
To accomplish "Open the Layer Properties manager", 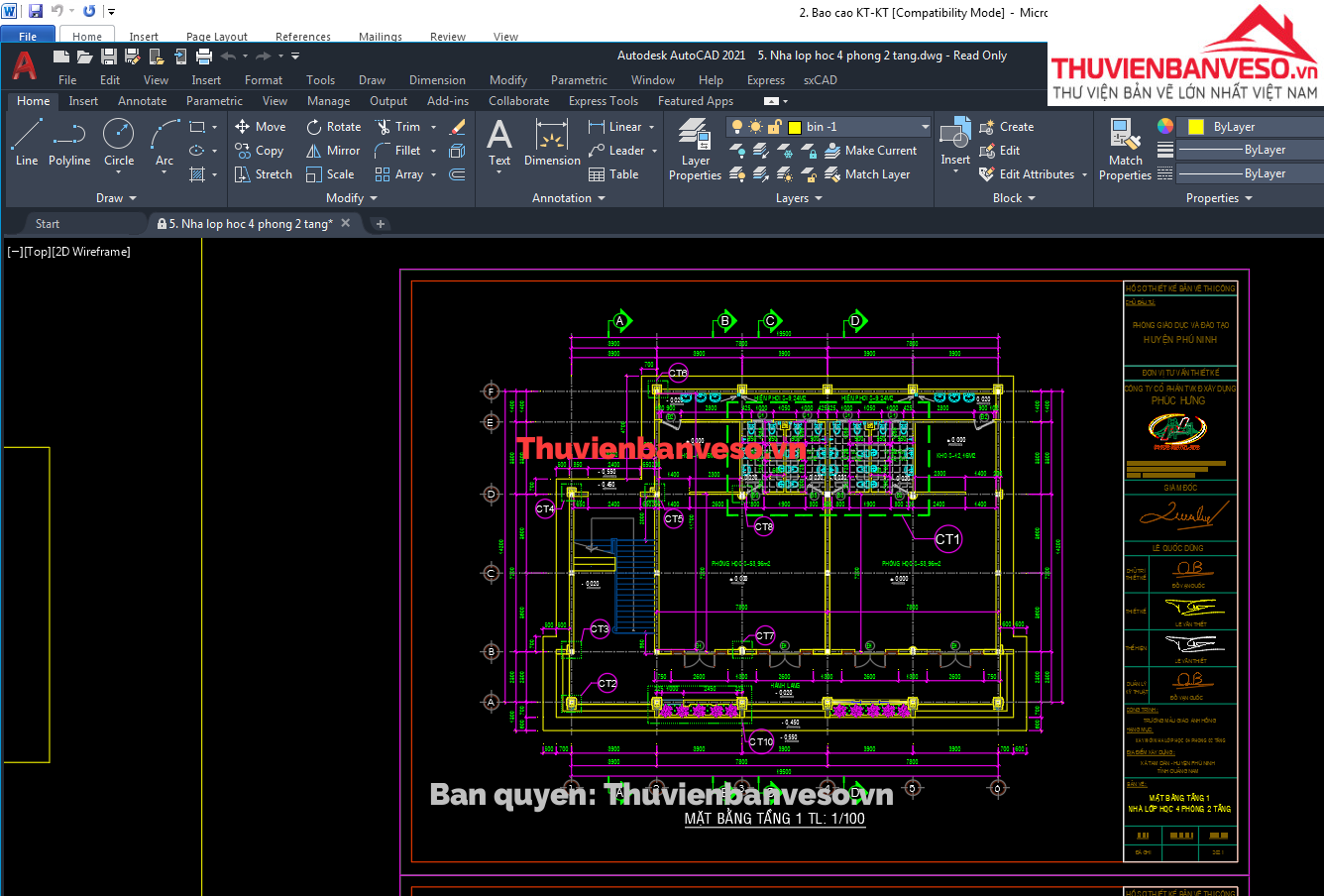I will point(695,149).
